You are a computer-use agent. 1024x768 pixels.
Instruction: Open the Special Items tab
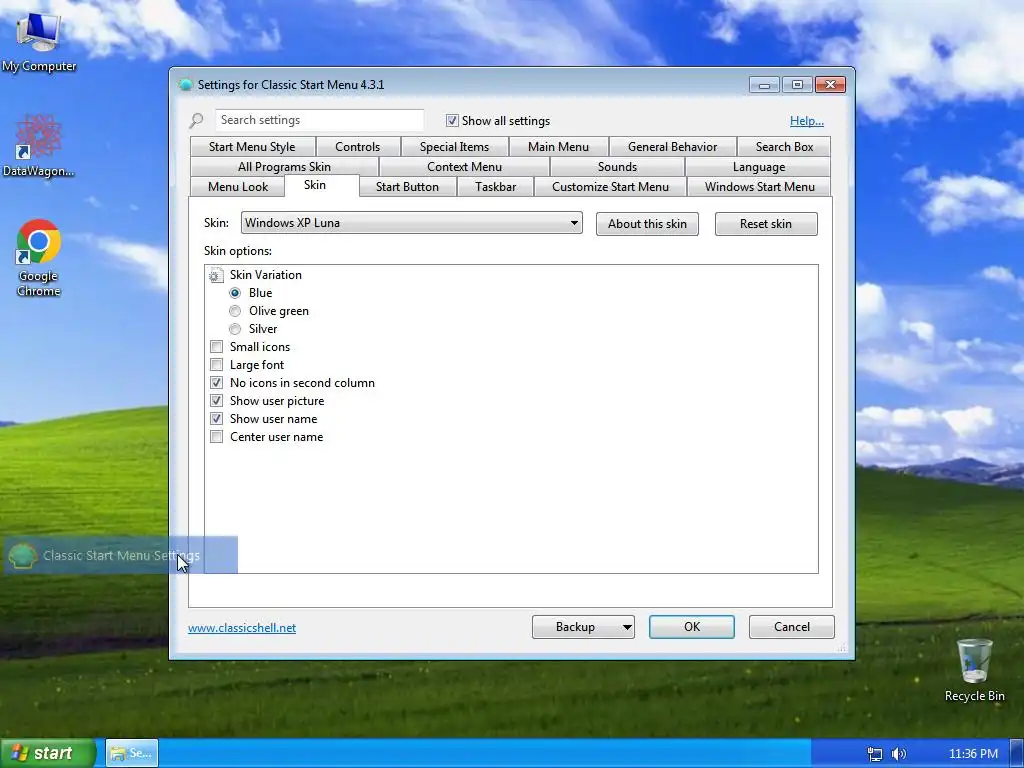455,147
